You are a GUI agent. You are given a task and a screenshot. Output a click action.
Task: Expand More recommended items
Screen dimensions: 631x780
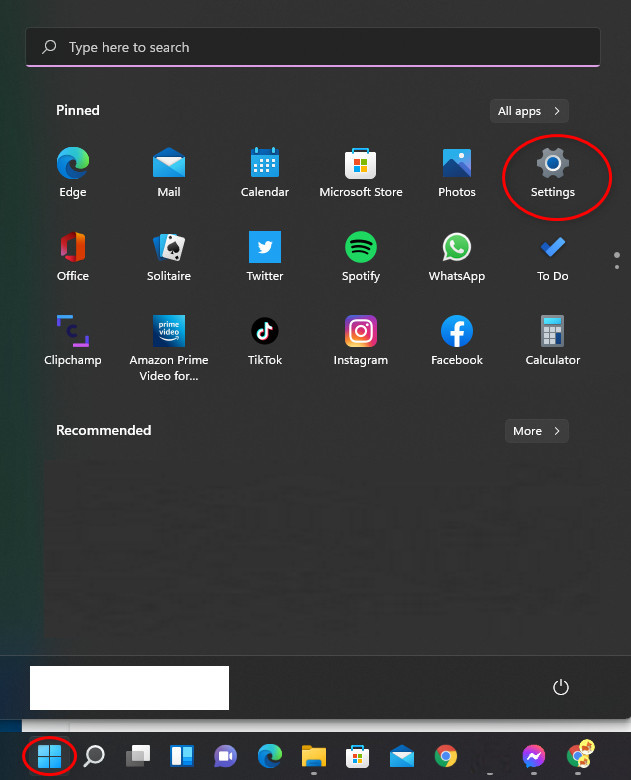pyautogui.click(x=536, y=431)
